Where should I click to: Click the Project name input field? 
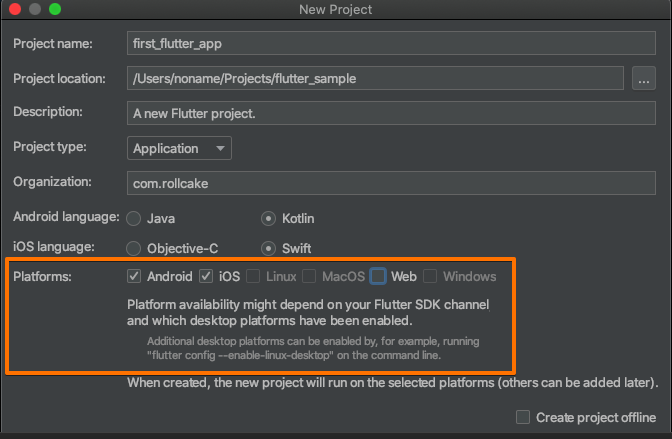coord(391,43)
